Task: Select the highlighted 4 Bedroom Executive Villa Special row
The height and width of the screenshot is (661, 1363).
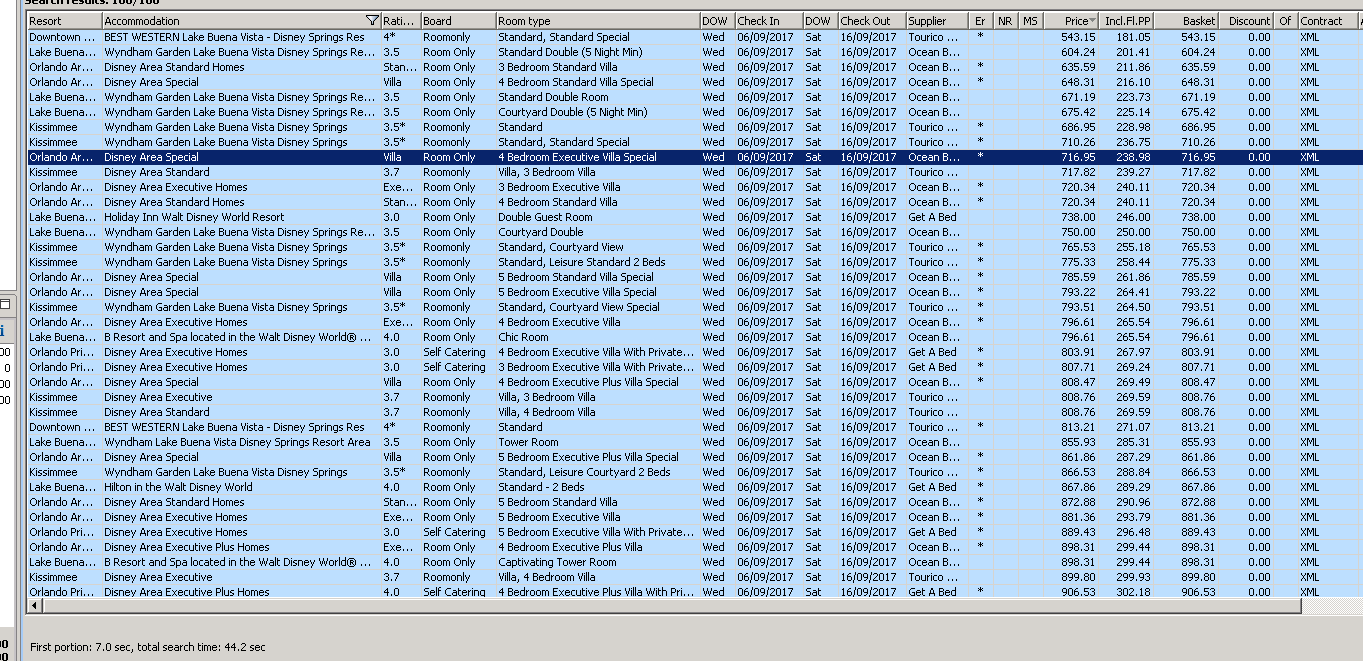Action: (694, 157)
